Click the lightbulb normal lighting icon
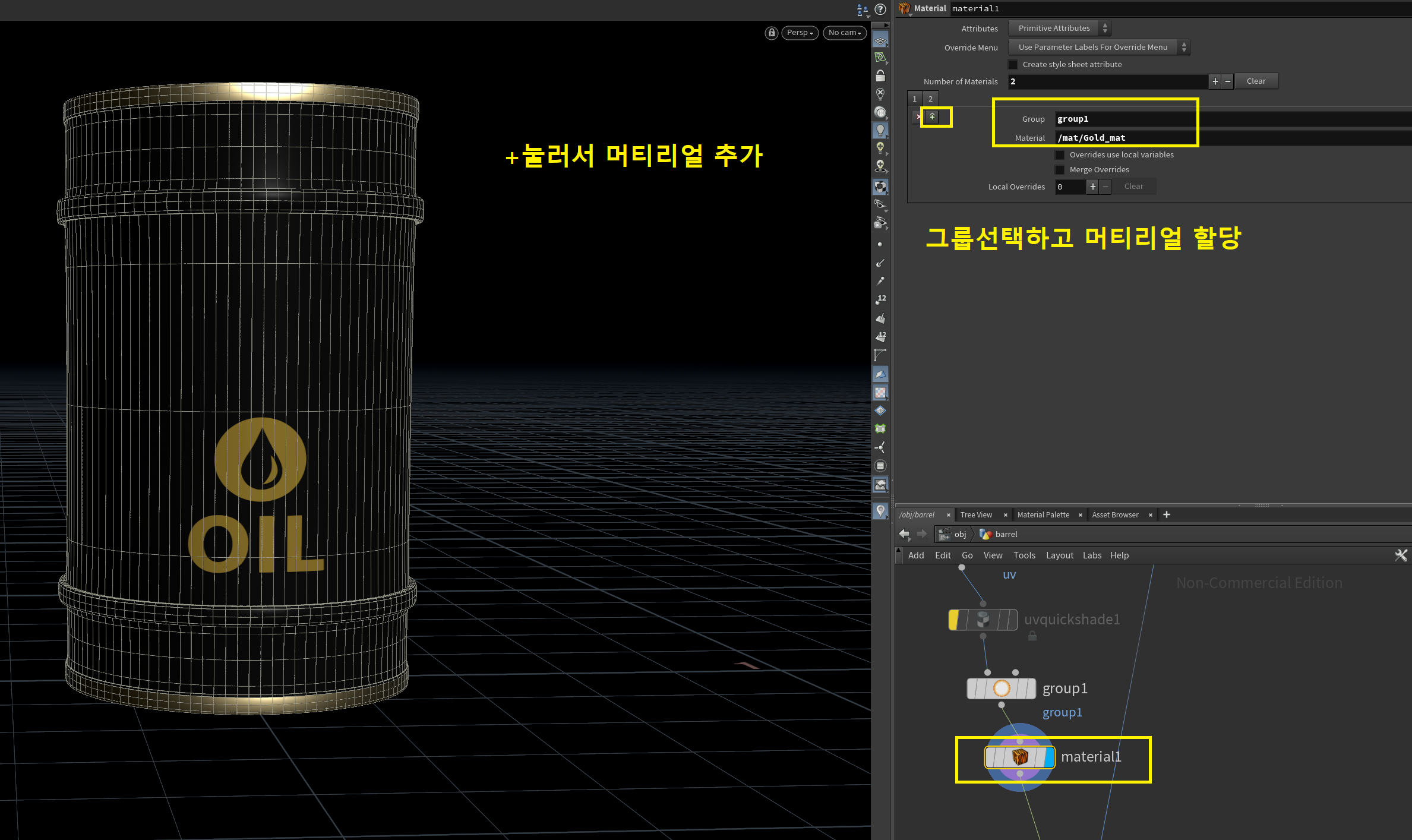 880,130
